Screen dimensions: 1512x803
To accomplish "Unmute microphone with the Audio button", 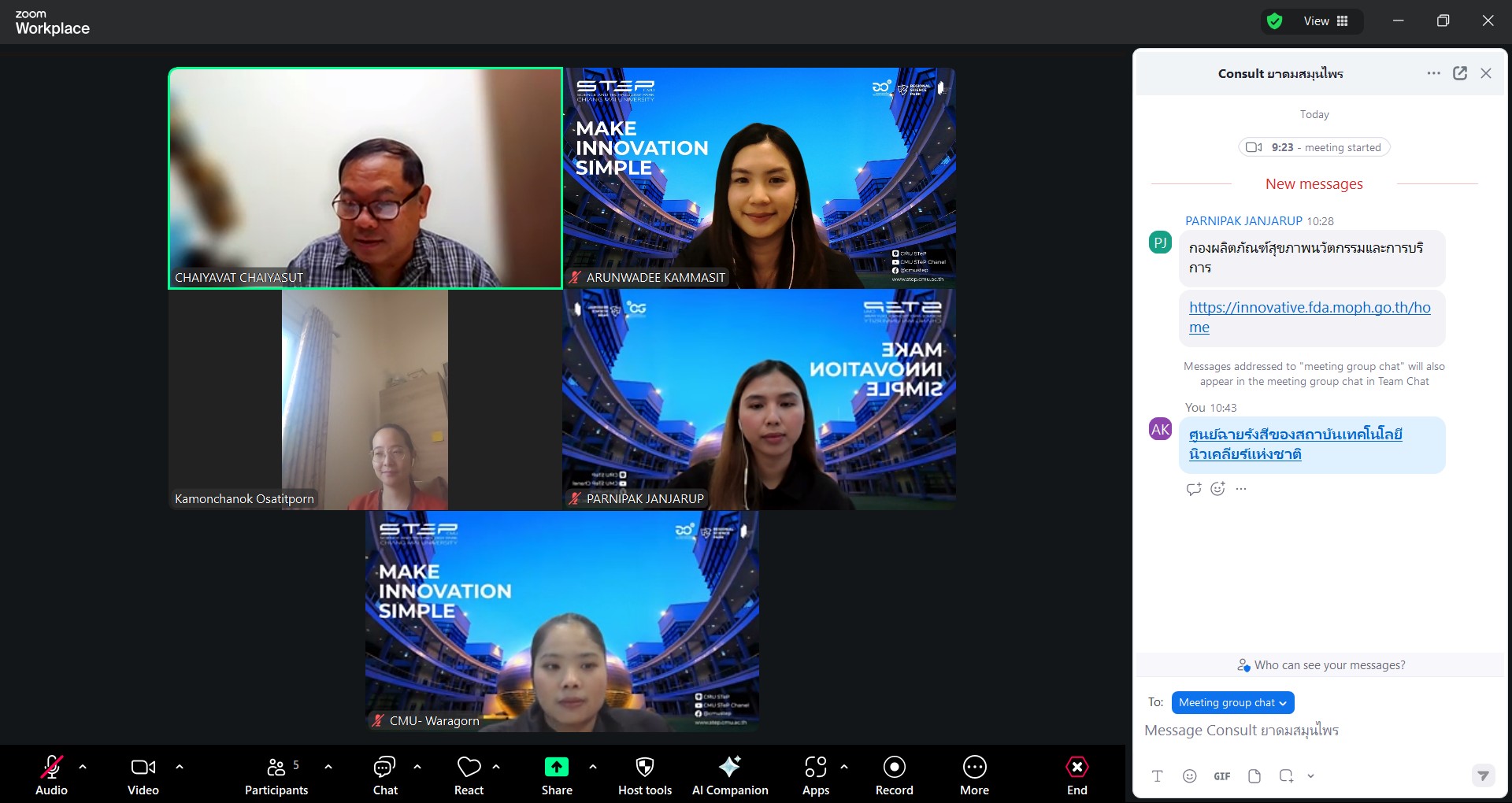I will click(52, 775).
